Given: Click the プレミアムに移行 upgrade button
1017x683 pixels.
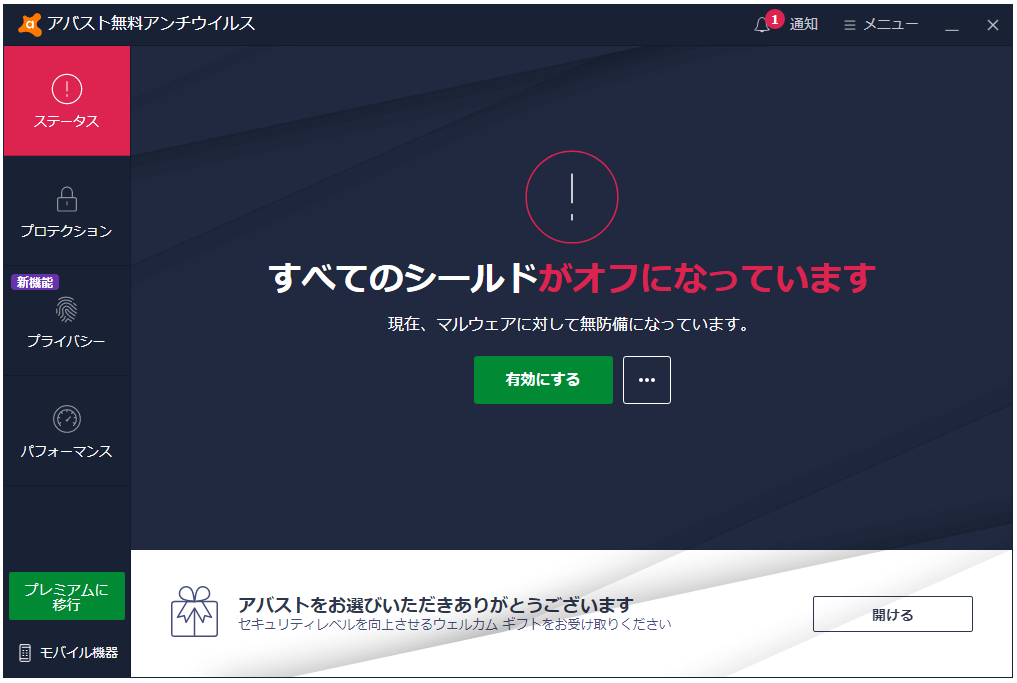Looking at the screenshot, I should 67,596.
